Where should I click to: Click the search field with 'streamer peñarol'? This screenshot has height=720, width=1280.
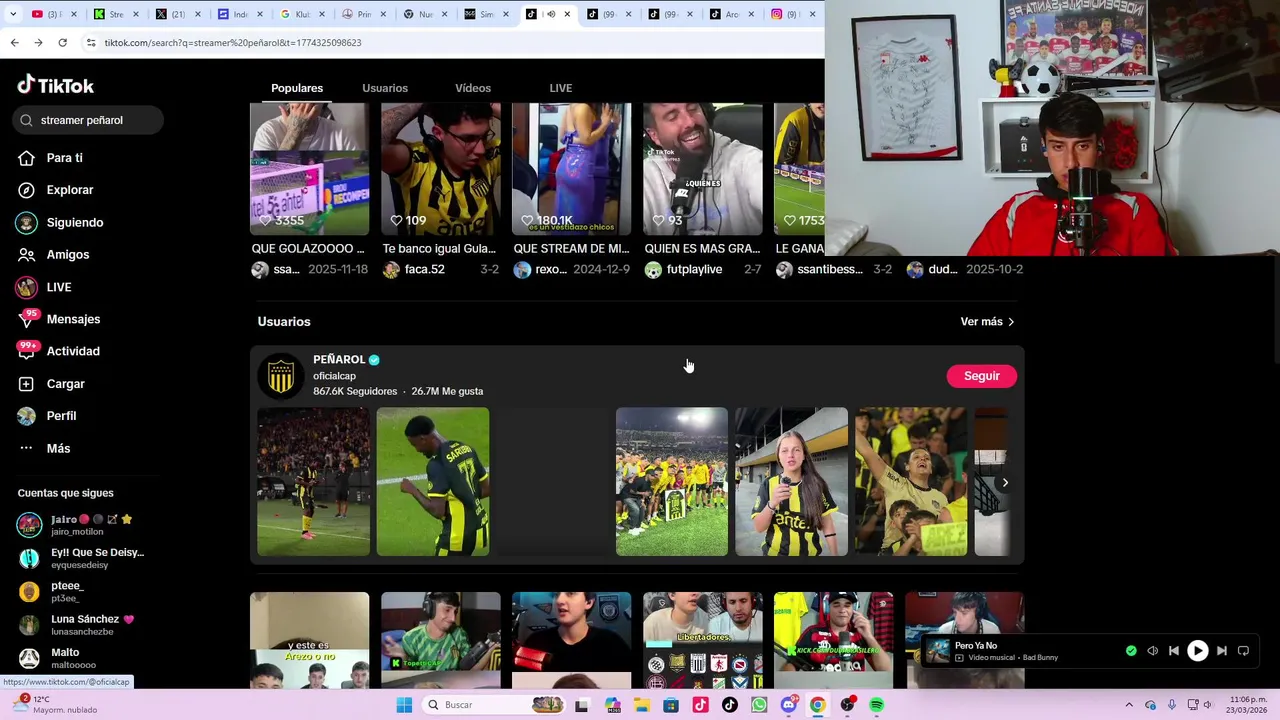89,120
